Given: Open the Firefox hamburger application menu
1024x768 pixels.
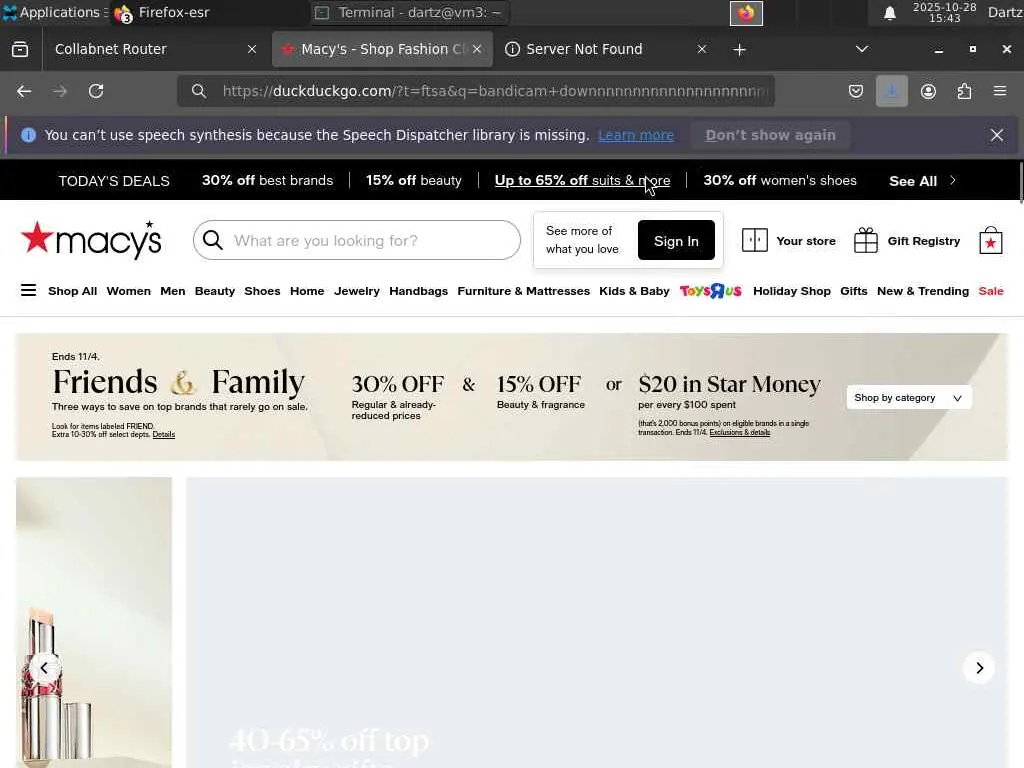Looking at the screenshot, I should coord(1000,91).
